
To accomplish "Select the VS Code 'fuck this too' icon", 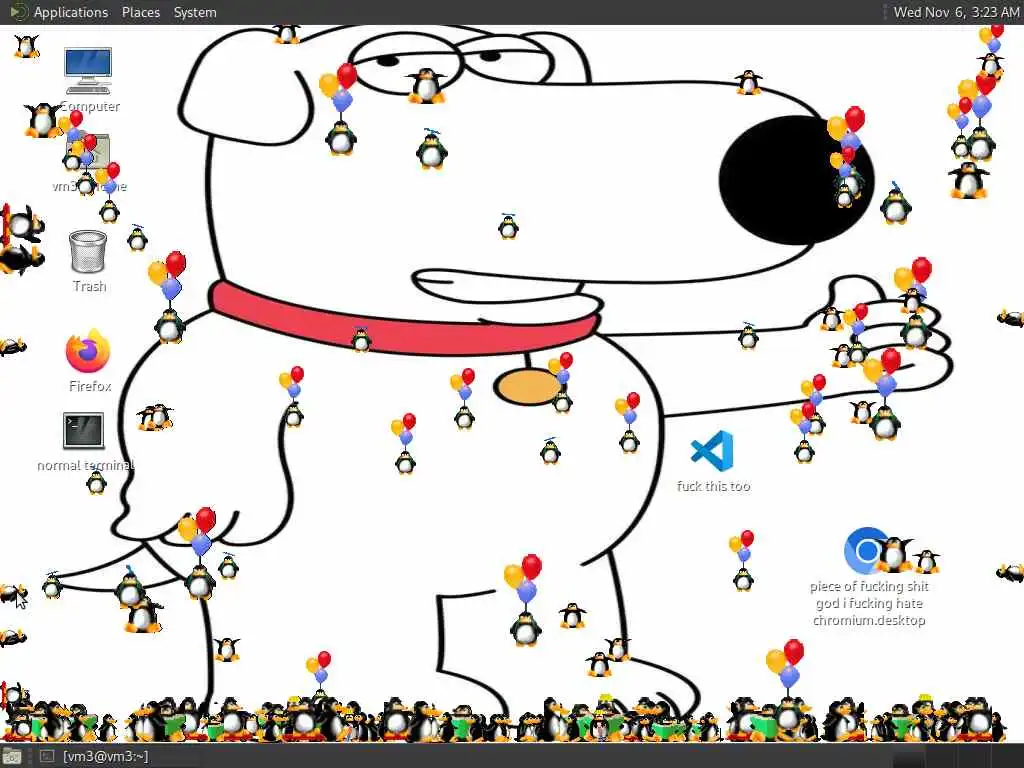I will tap(712, 451).
